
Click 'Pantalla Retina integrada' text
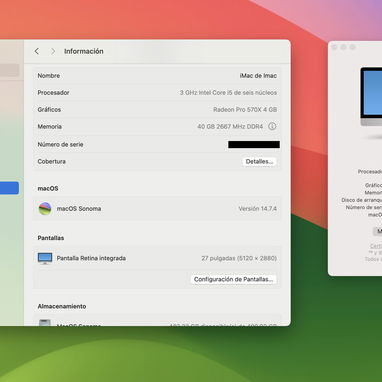pyautogui.click(x=91, y=258)
